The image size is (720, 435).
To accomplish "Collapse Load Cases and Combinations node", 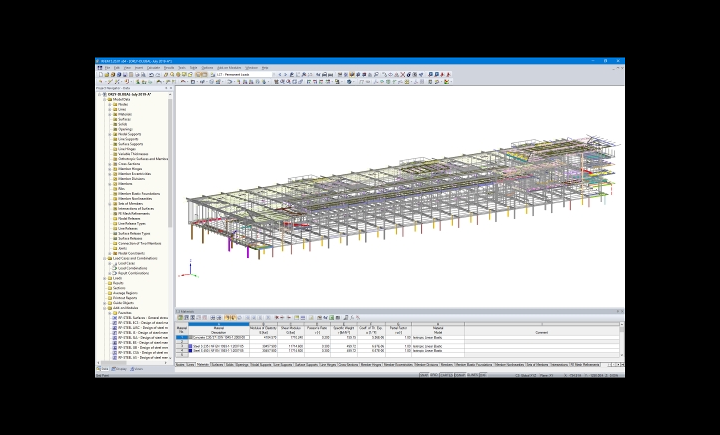I will [105, 258].
